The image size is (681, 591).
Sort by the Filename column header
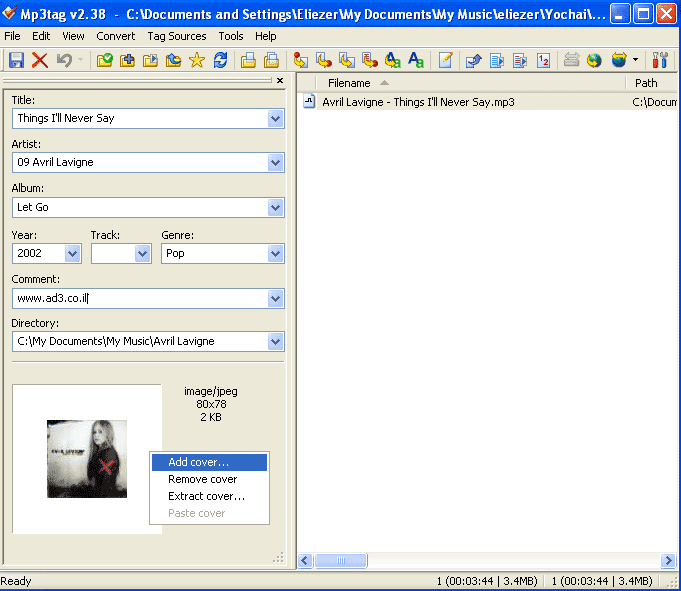click(349, 83)
